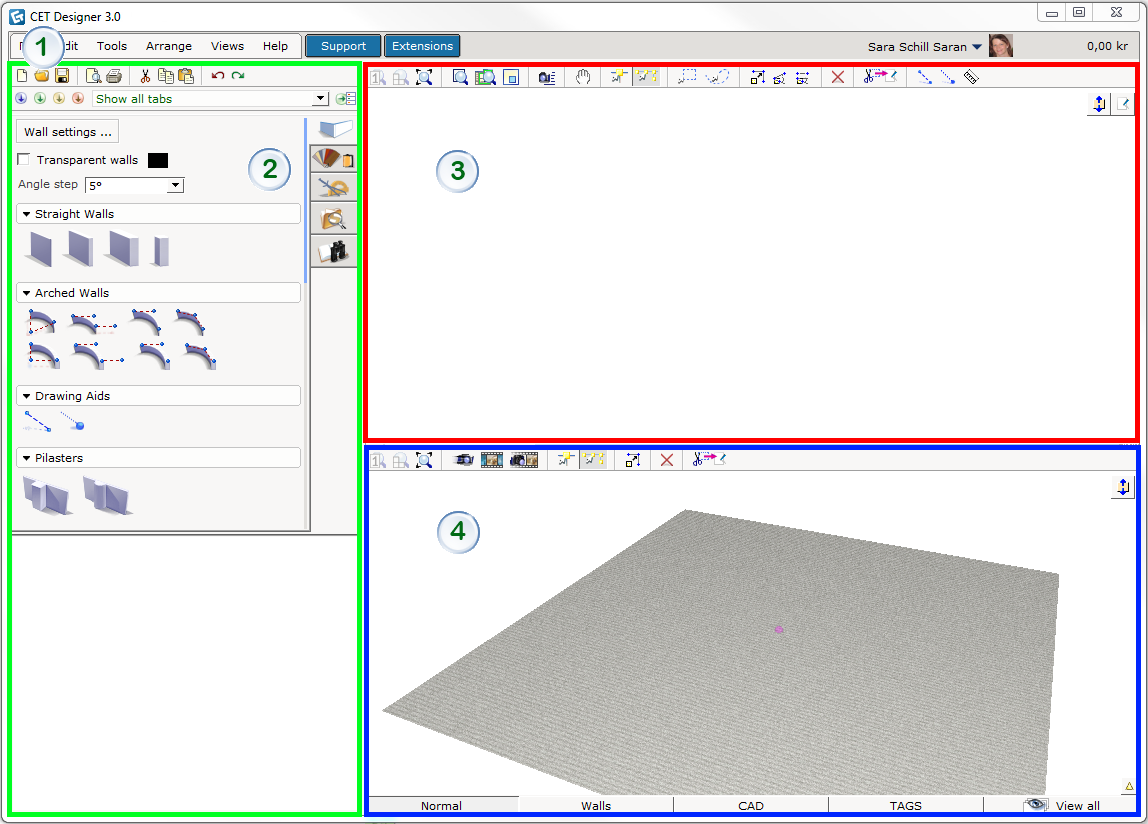The width and height of the screenshot is (1148, 824).
Task: Zoom extents in the 2D view toolbar
Action: 424,77
